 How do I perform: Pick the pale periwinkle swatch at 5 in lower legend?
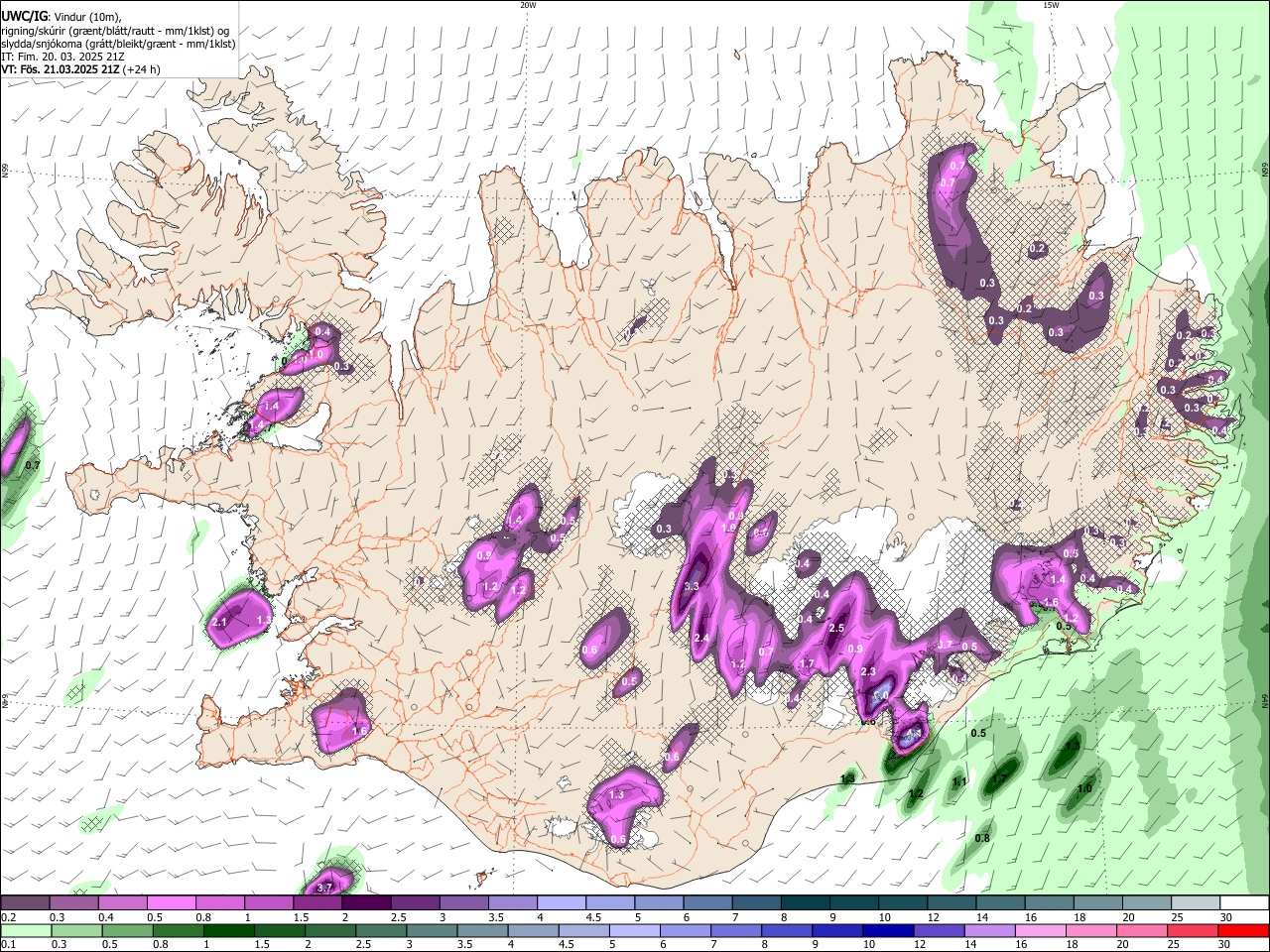635,930
